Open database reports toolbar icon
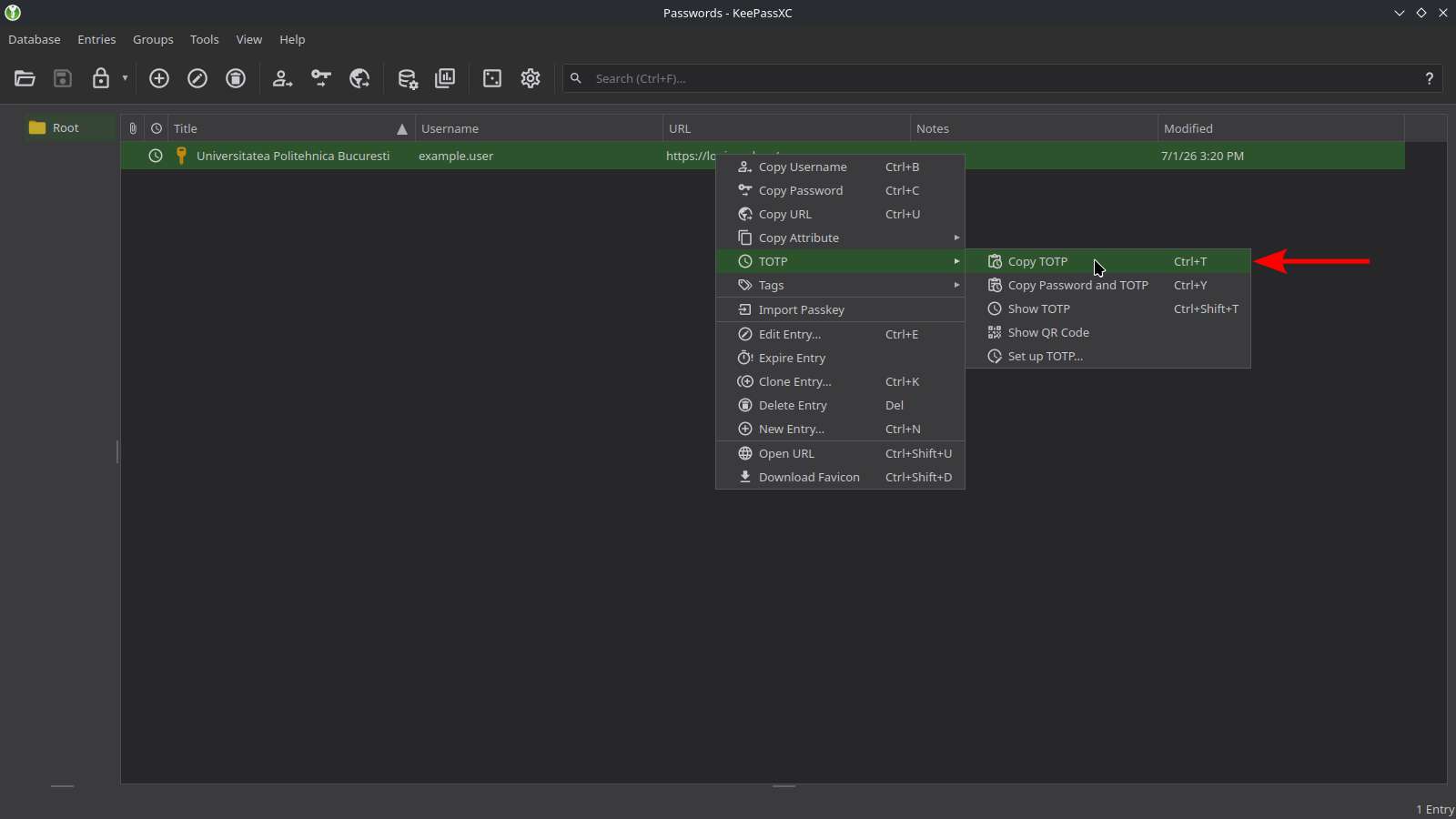The width and height of the screenshot is (1456, 819). (x=445, y=78)
